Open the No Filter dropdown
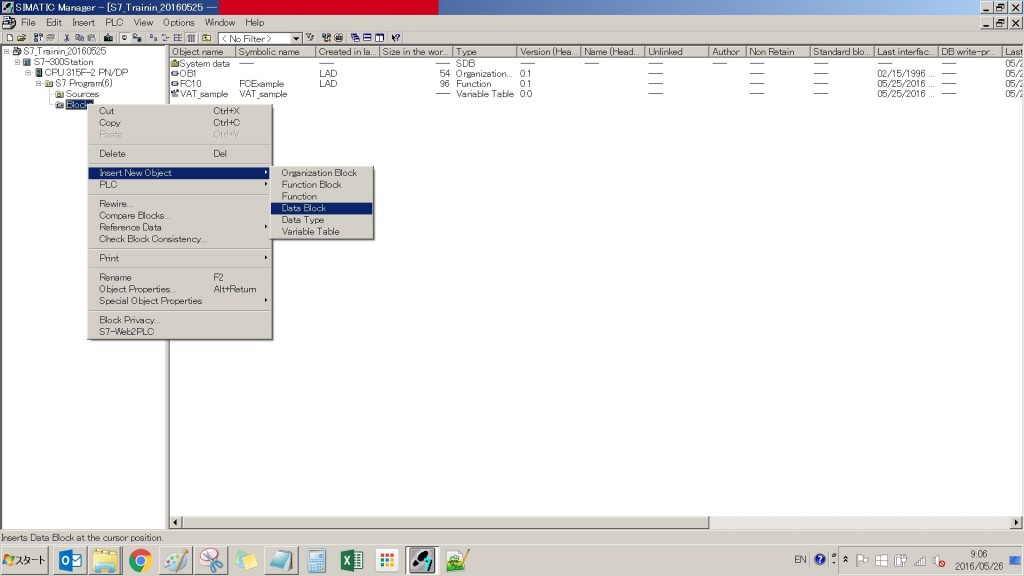This screenshot has height=576, width=1024. [x=296, y=39]
